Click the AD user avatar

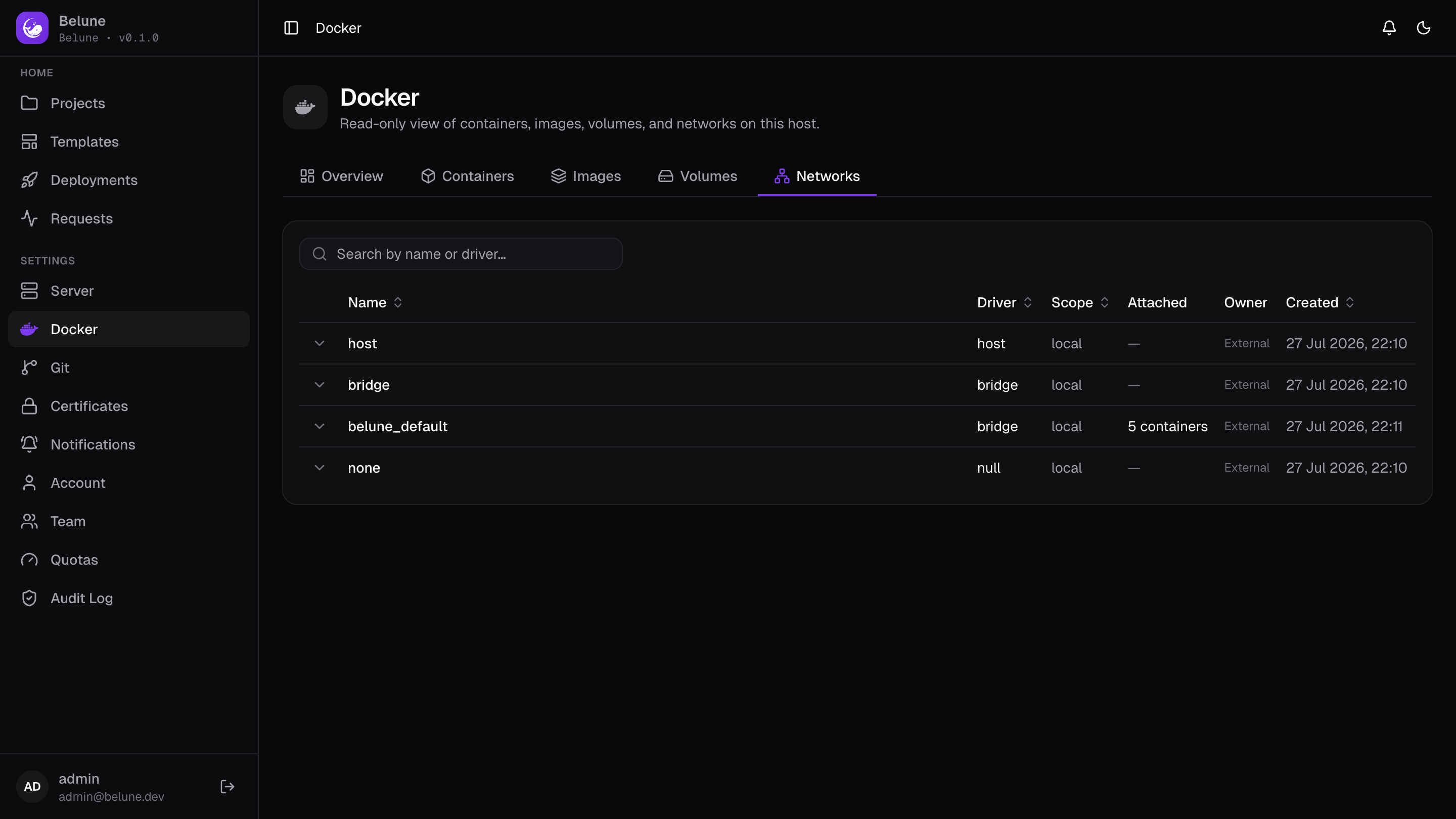coord(32,787)
